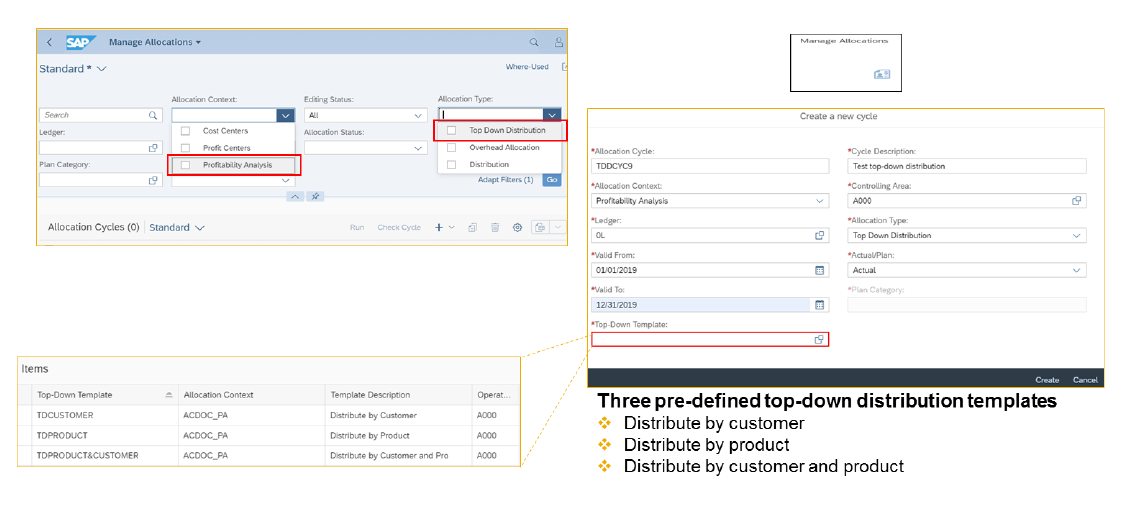Open Controlling Area value help icon

(1076, 201)
